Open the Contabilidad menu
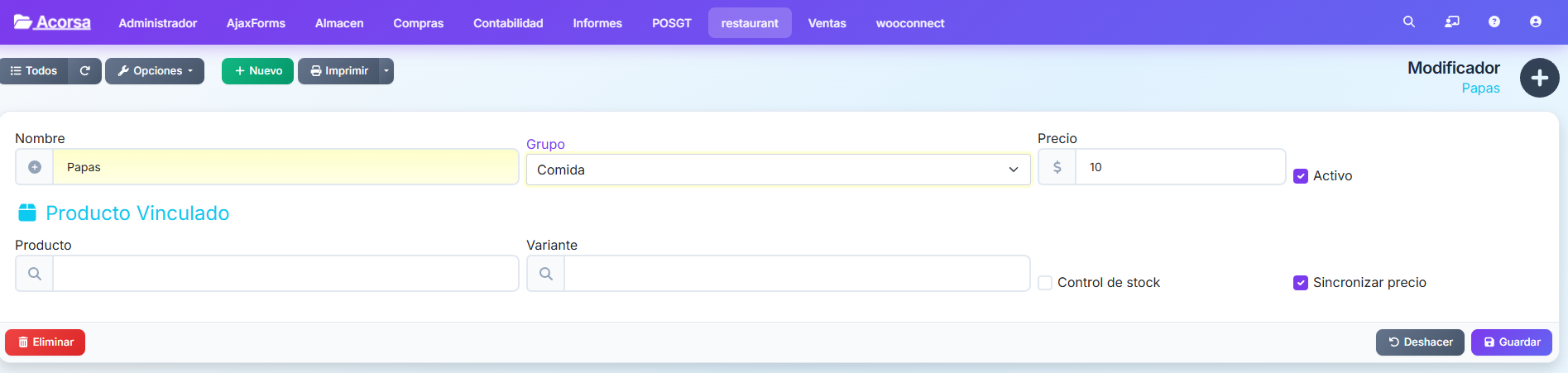The image size is (1568, 373). click(x=508, y=23)
